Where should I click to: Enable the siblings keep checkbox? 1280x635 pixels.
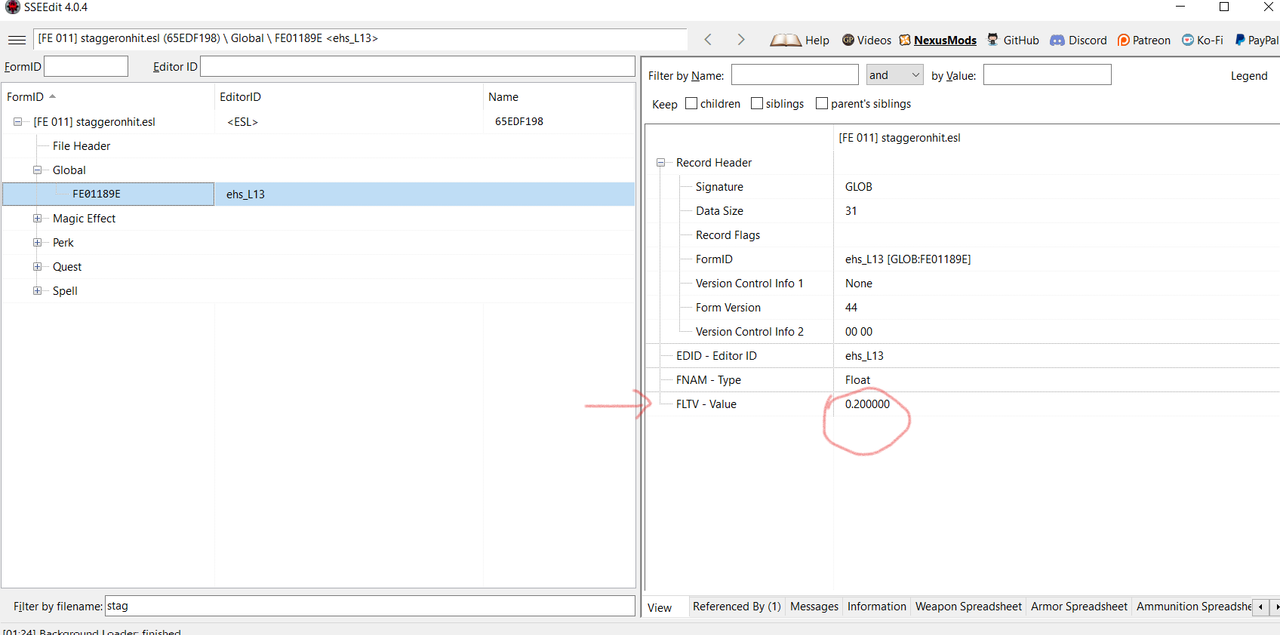(x=757, y=103)
